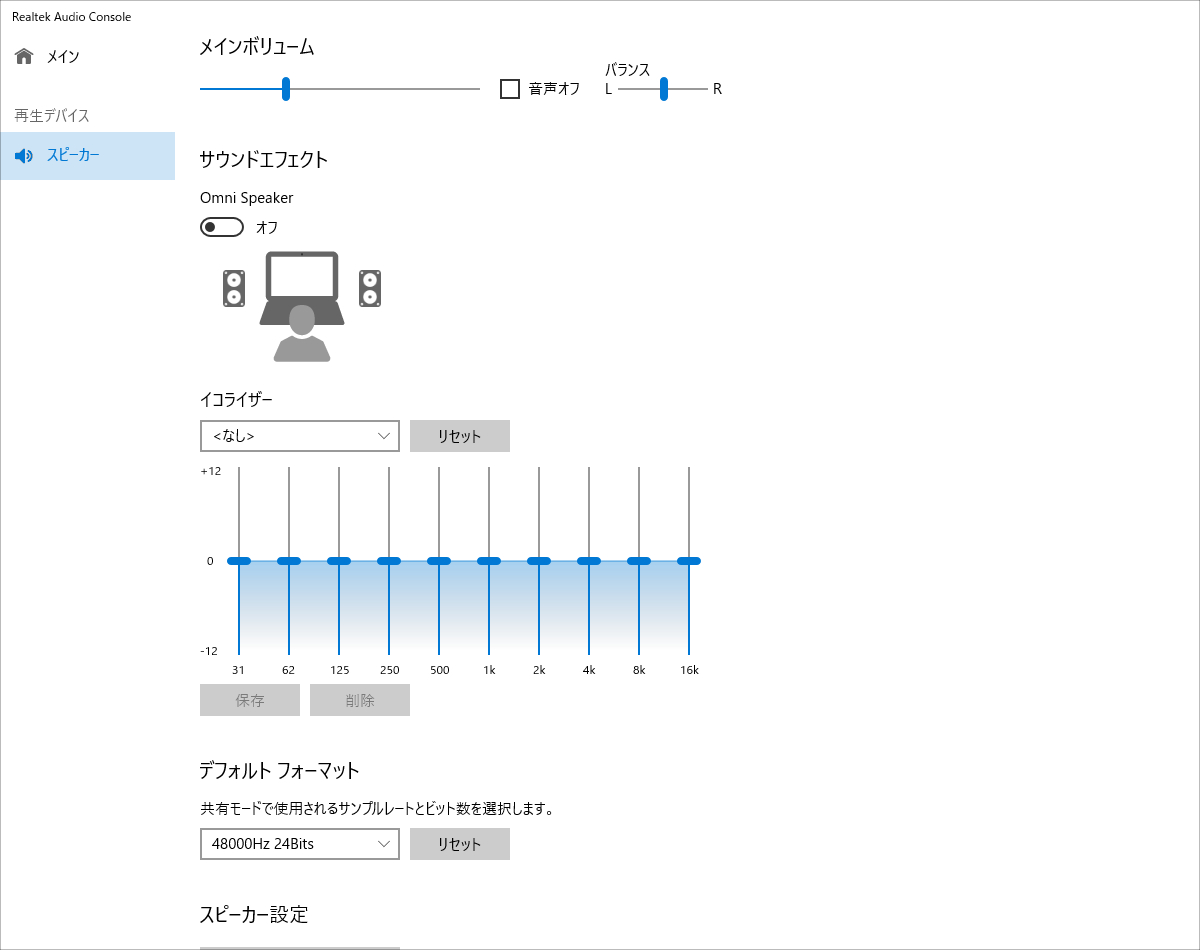Viewport: 1200px width, 950px height.
Task: Select the スピーカー playback device
Action: [70, 155]
